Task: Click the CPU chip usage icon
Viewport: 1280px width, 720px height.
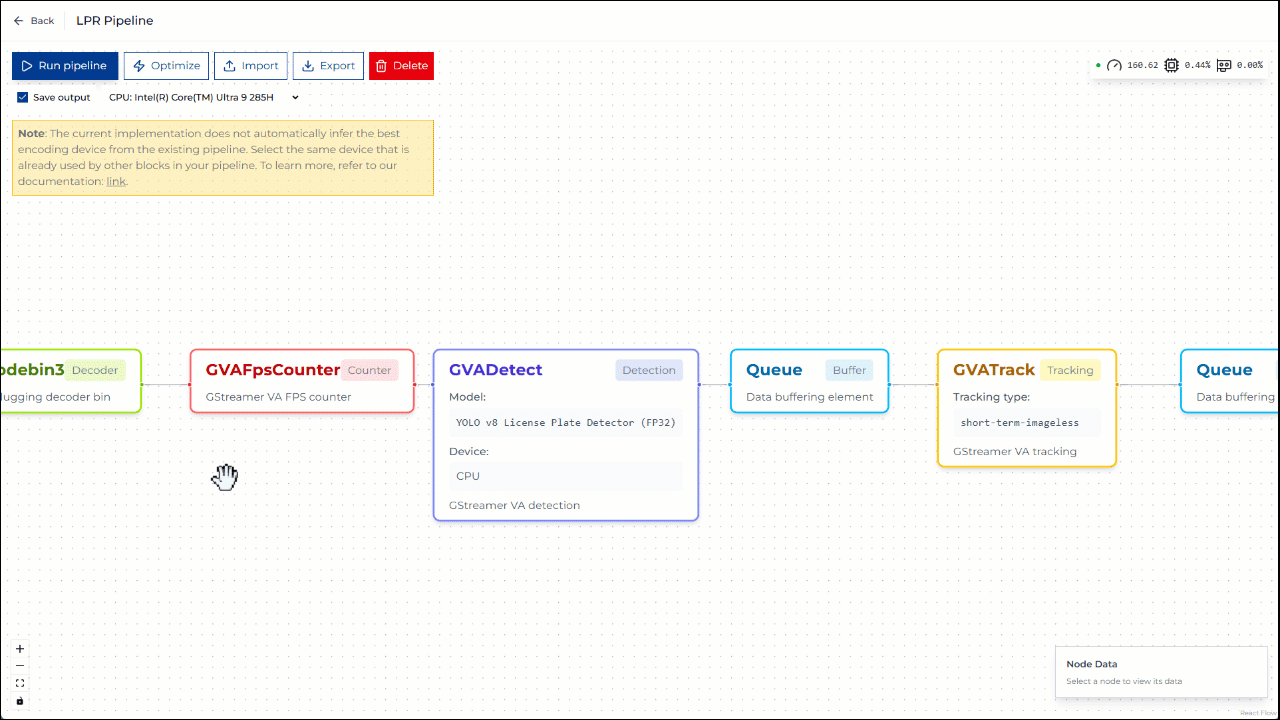Action: pos(1171,65)
